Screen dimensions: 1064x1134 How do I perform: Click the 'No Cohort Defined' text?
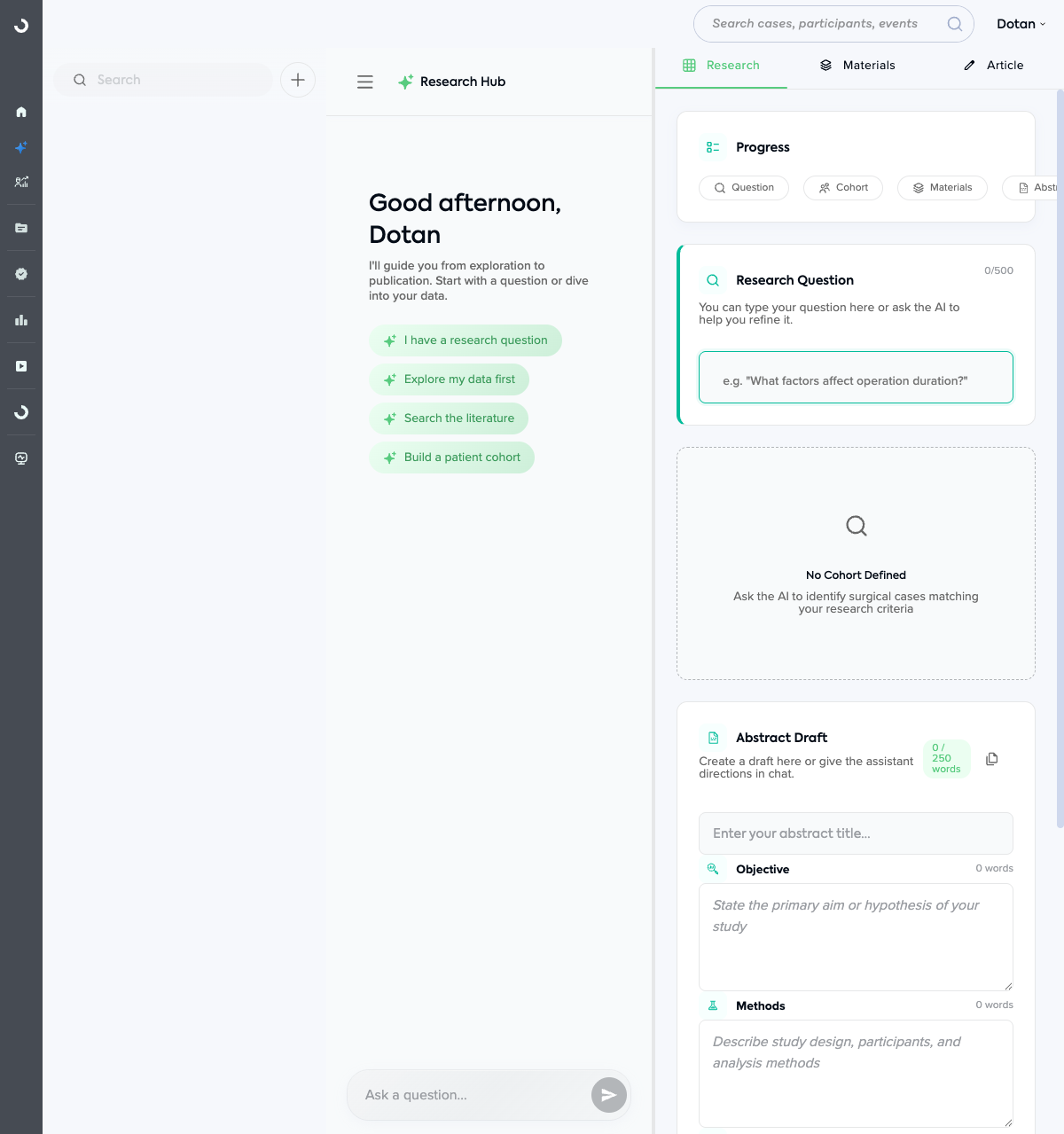pyautogui.click(x=856, y=575)
